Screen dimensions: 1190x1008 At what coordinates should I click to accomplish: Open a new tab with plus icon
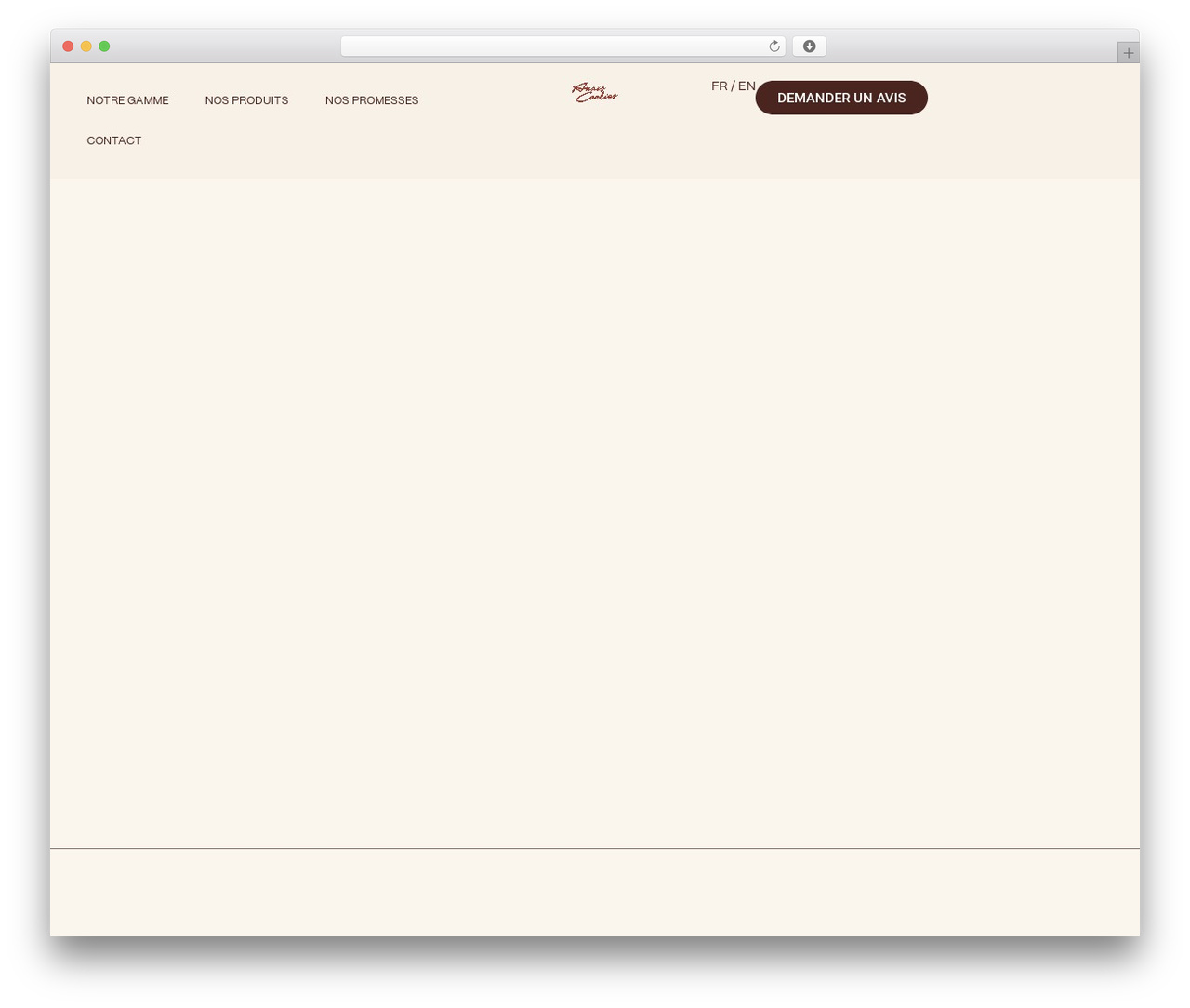[1128, 53]
